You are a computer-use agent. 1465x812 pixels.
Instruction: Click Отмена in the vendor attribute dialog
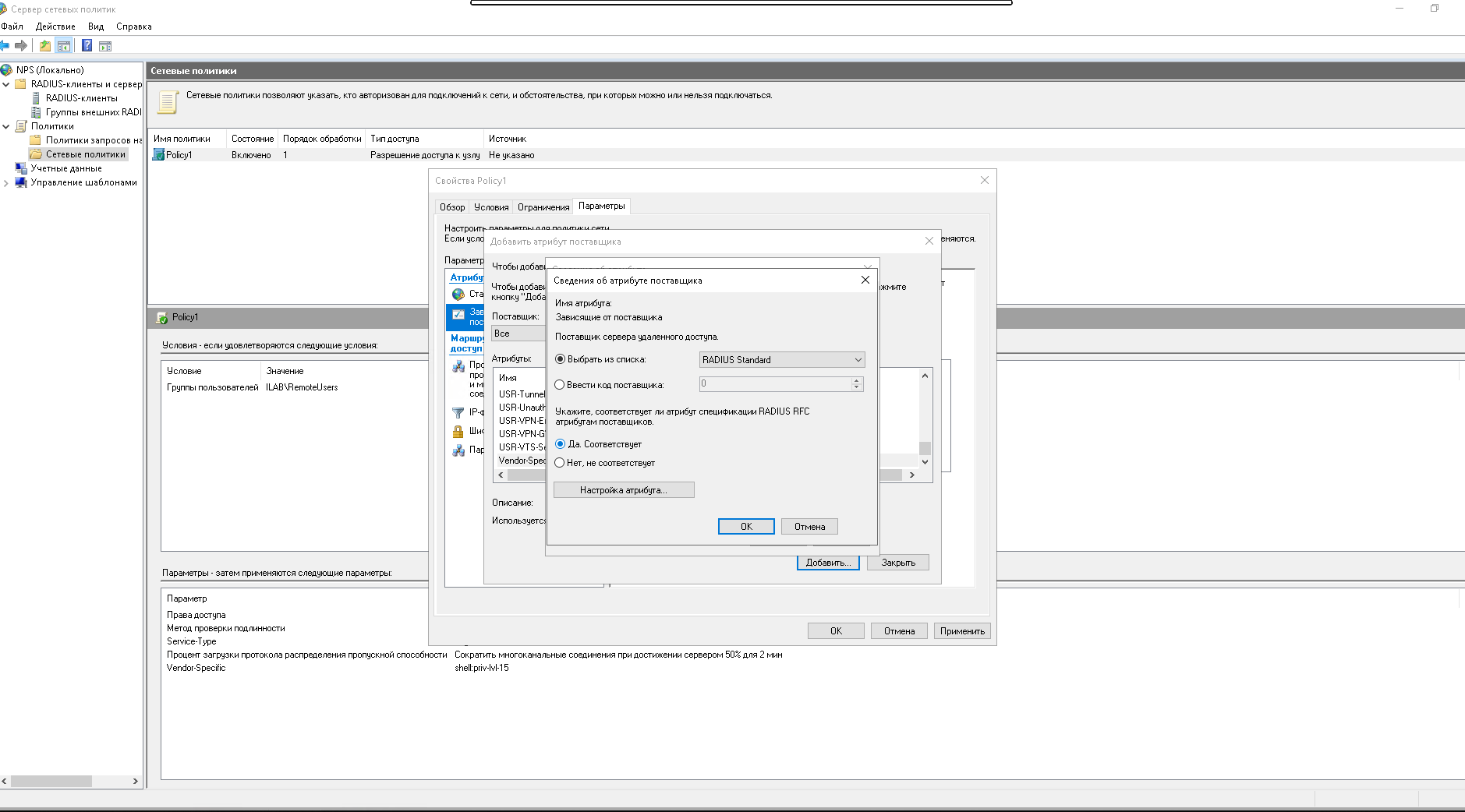pyautogui.click(x=809, y=527)
